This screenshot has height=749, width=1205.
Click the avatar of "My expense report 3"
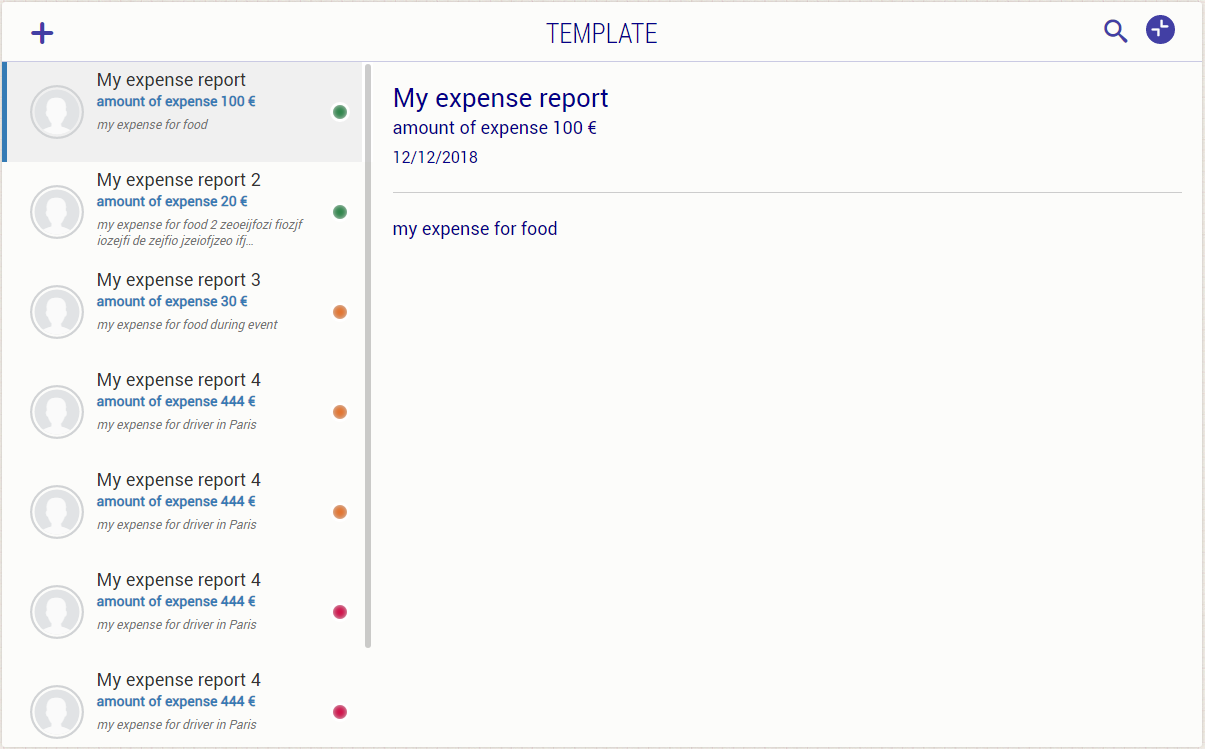(57, 311)
